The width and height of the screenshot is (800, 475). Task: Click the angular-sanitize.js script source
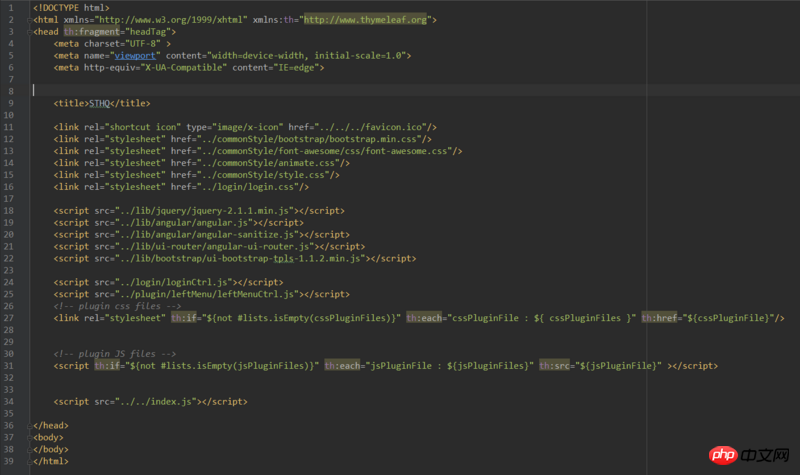pos(209,235)
